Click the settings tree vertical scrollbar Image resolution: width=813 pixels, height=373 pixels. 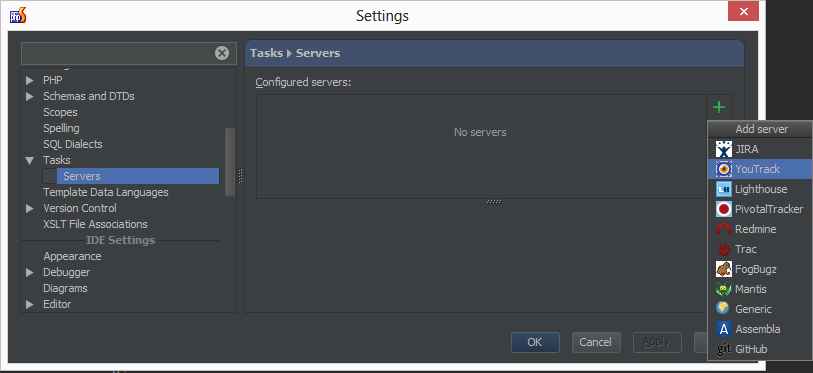230,162
